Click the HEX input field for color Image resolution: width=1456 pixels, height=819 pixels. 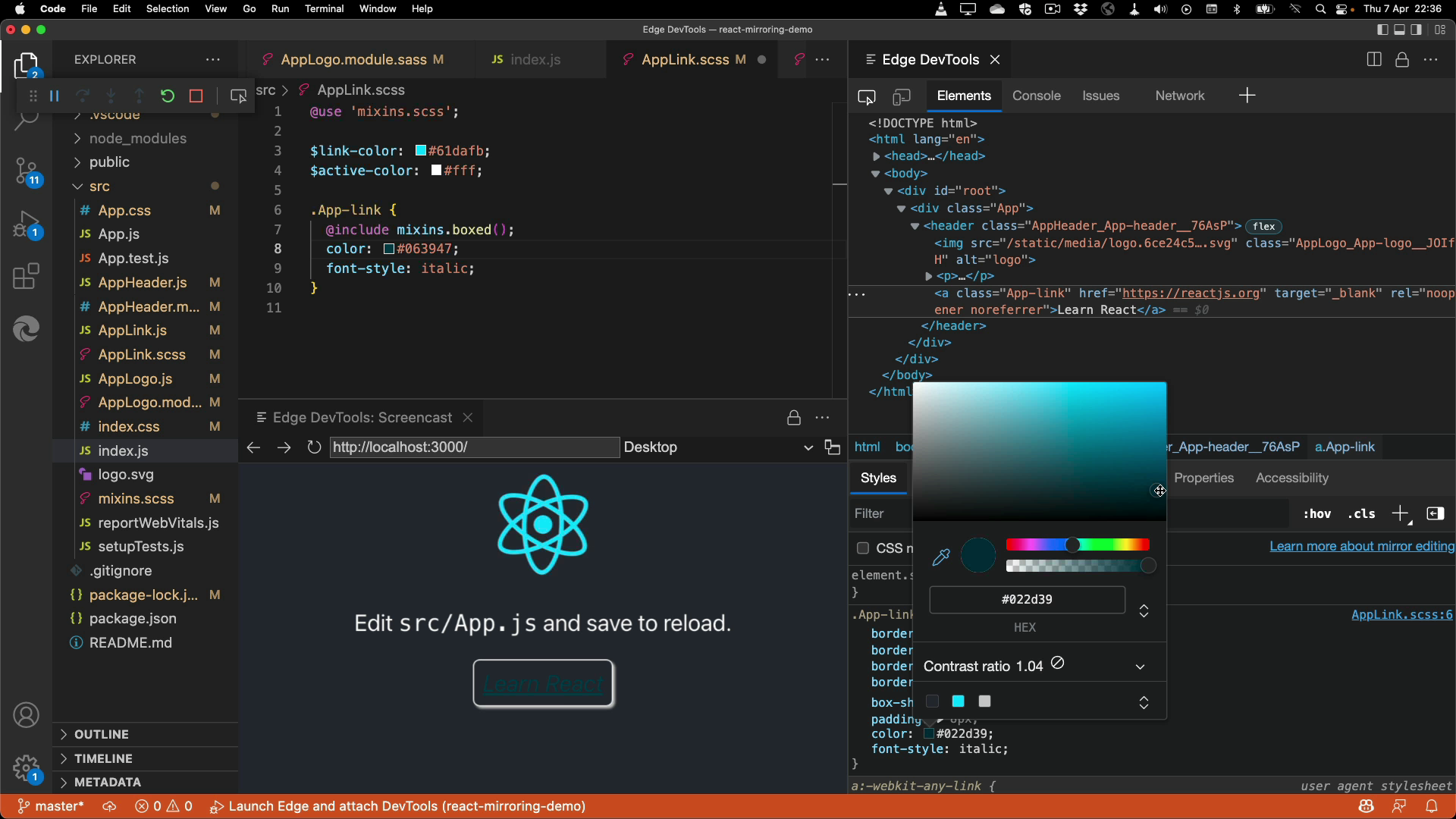click(1026, 599)
